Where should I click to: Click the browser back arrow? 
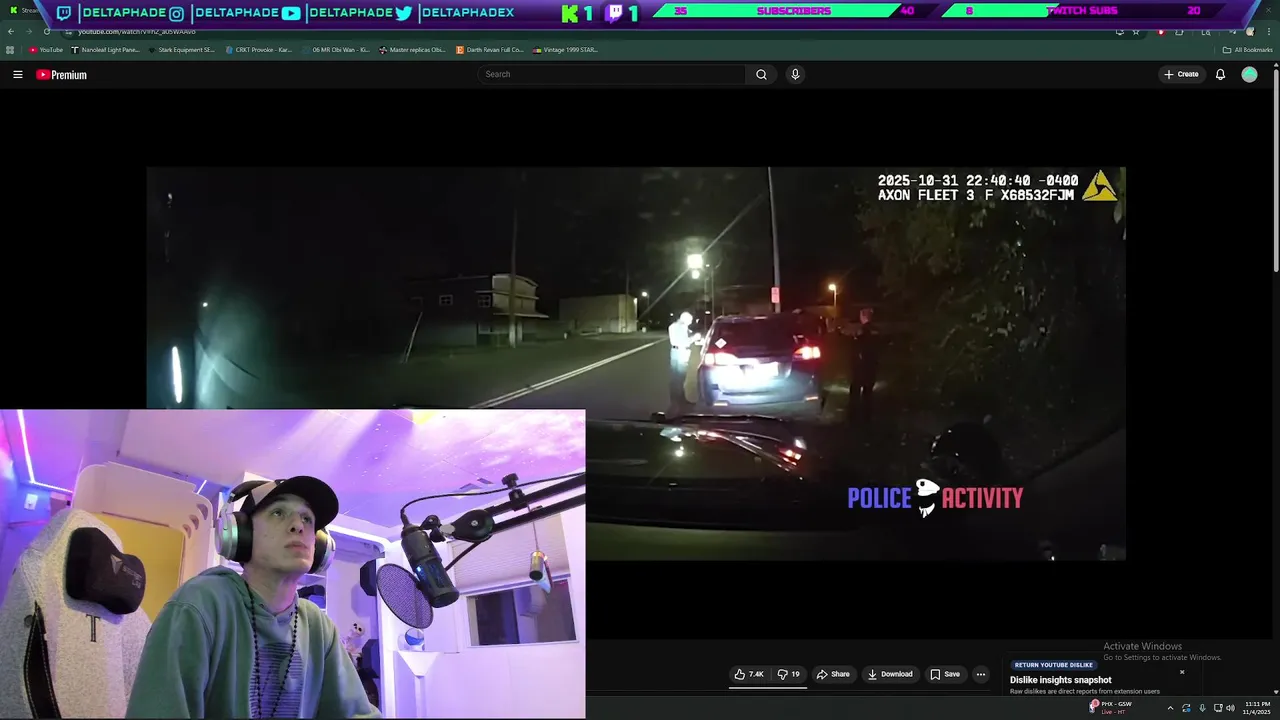point(11,31)
